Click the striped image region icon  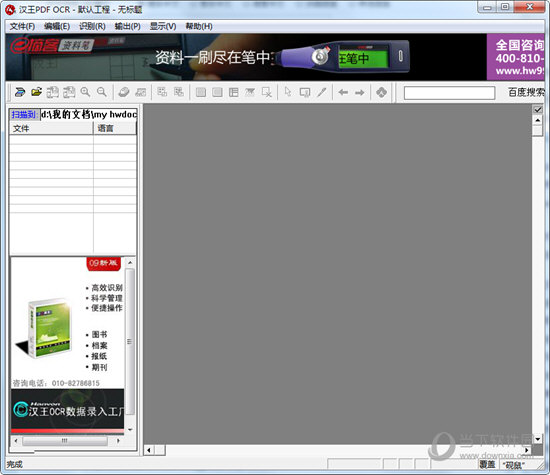tap(250, 92)
